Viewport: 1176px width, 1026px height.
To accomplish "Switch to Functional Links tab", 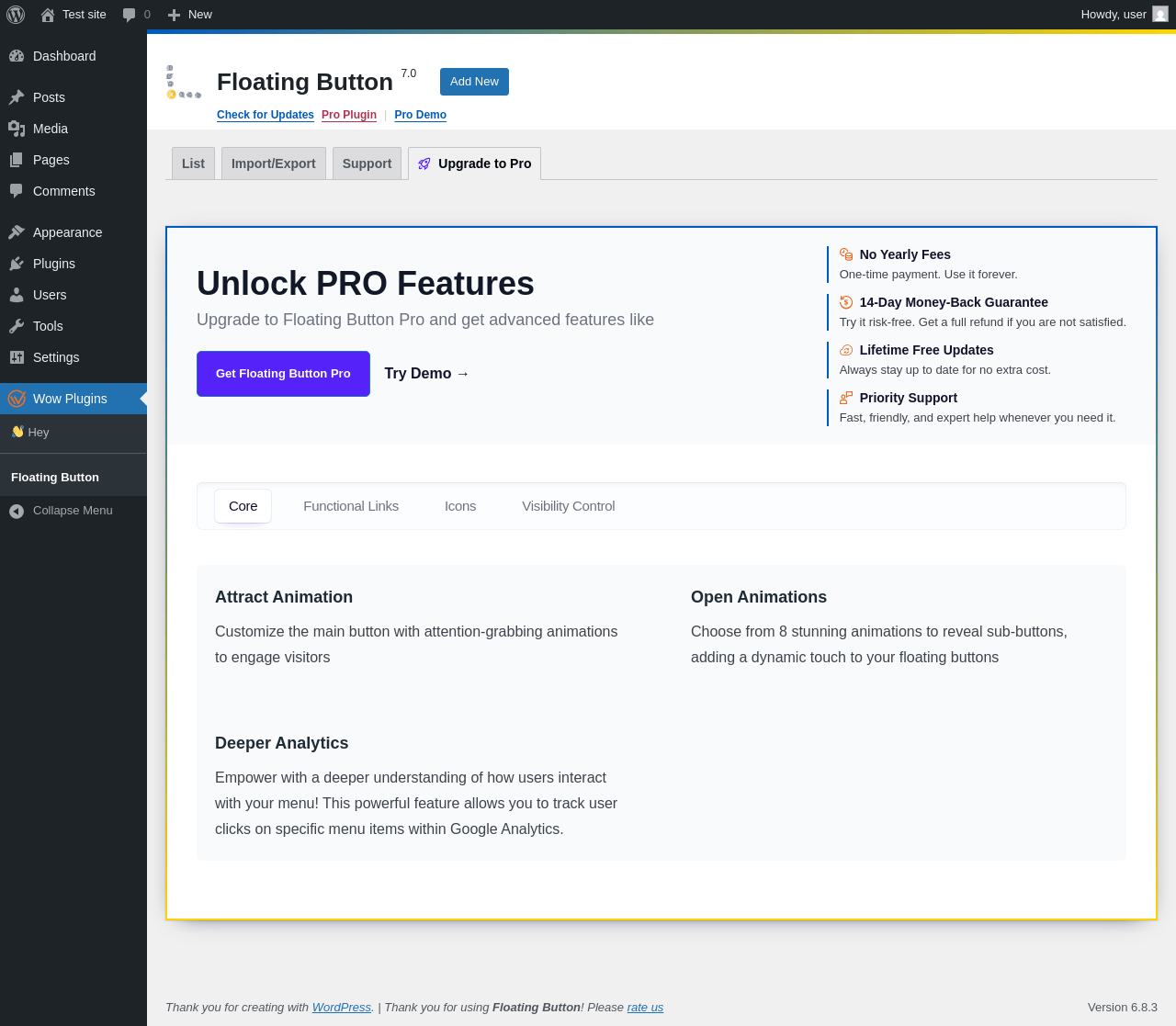I will click(x=351, y=506).
